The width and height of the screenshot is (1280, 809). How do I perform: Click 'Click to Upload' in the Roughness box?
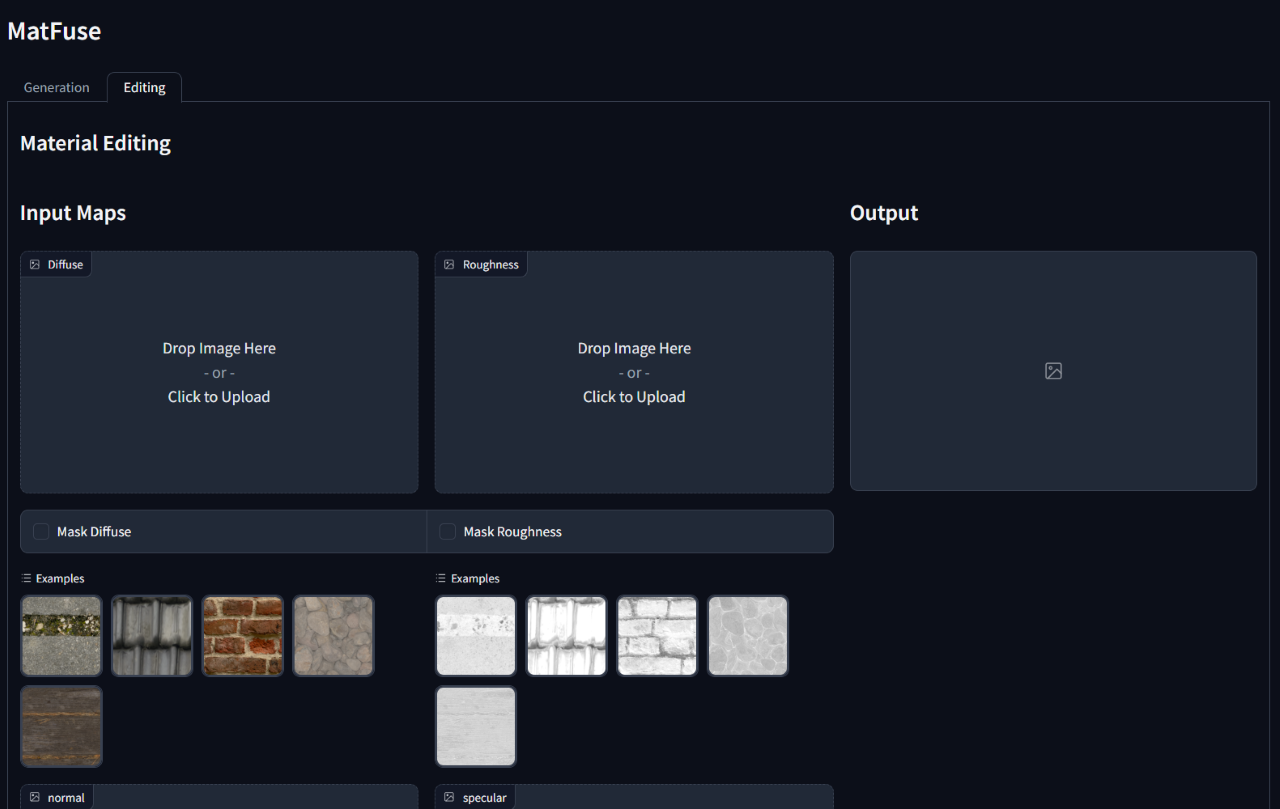pos(634,397)
